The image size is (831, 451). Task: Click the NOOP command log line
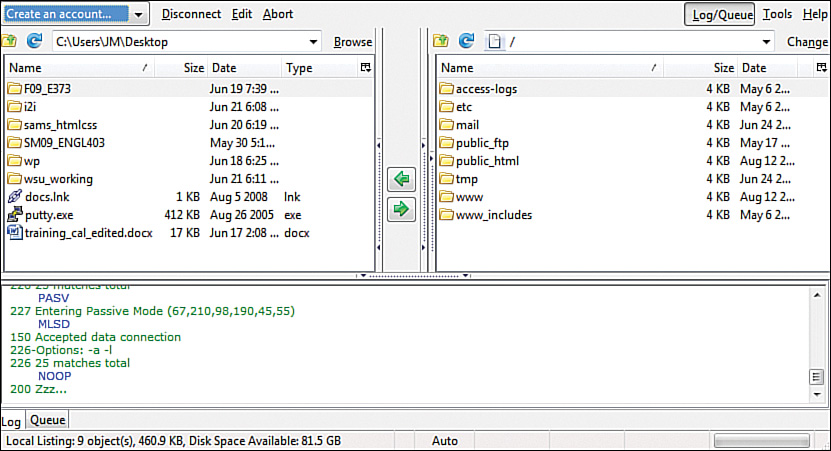coord(54,376)
